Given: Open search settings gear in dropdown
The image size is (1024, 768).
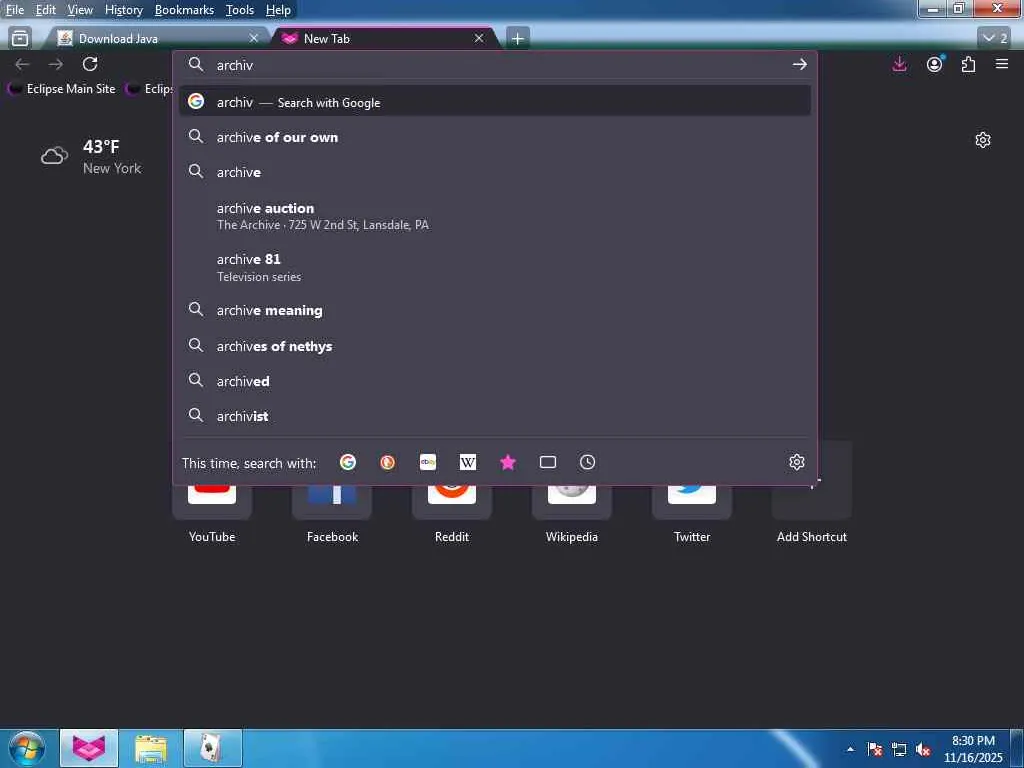Looking at the screenshot, I should click(x=797, y=462).
